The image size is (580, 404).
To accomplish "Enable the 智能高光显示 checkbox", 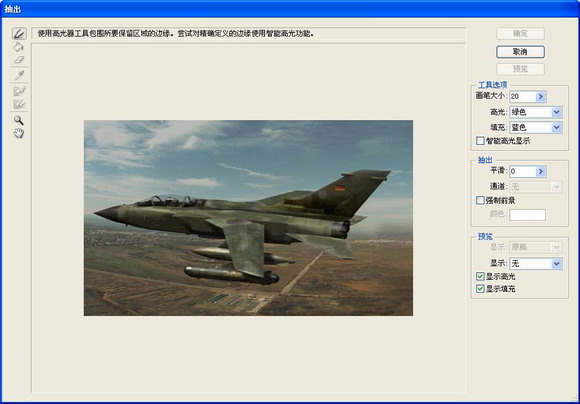I will [x=480, y=141].
